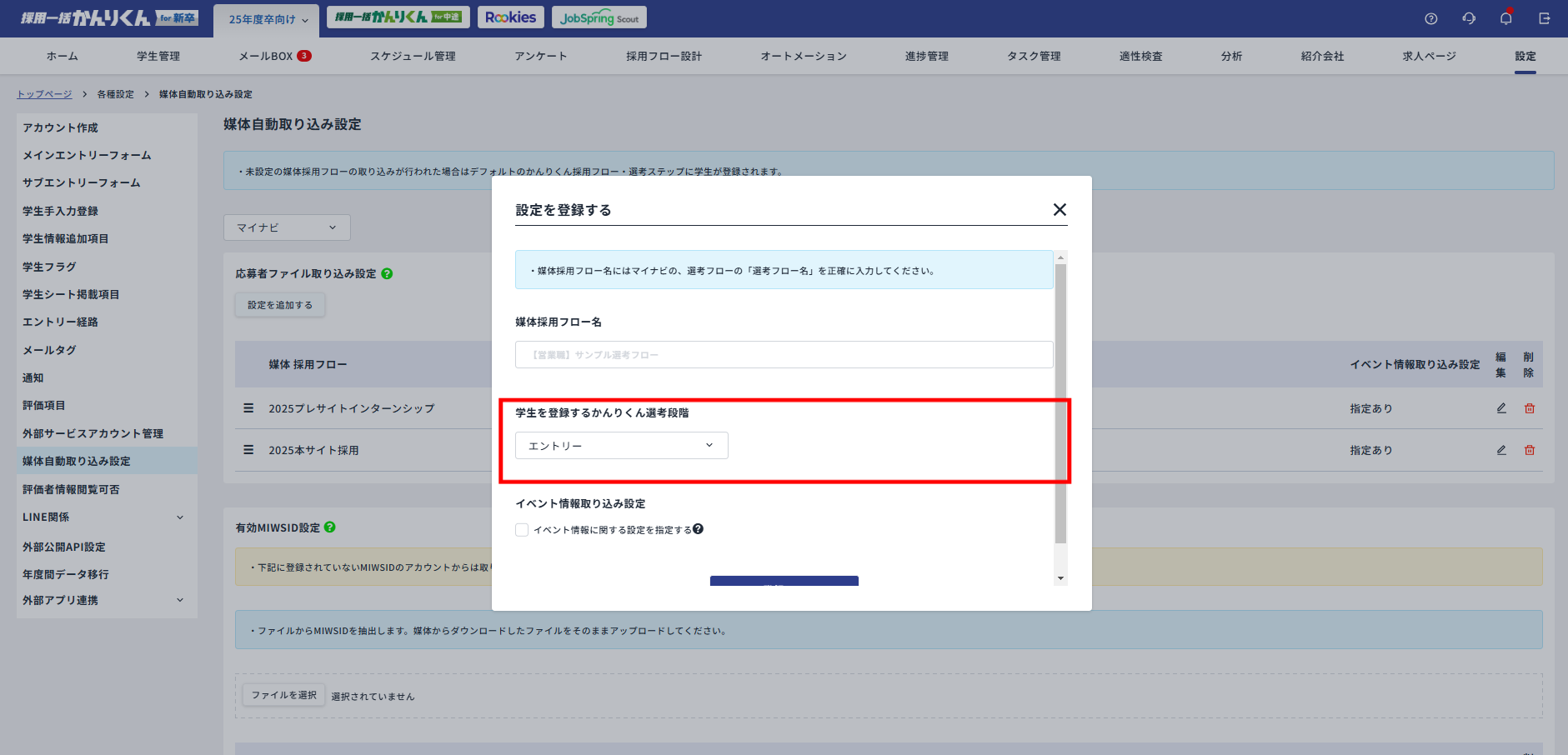Screen dimensions: 1568x755
Task: Delete the 2025本サイト採用 flow via trash icon
Action: pos(1530,450)
